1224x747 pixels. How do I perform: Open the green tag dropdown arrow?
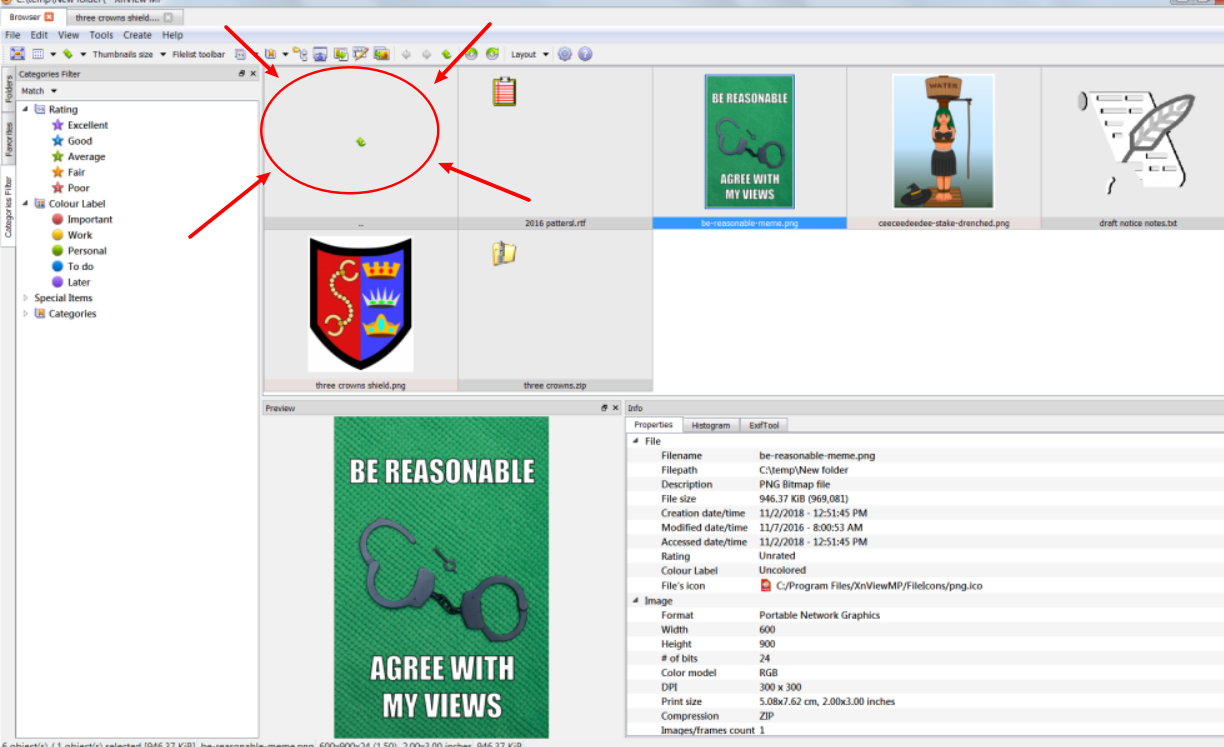pos(83,54)
